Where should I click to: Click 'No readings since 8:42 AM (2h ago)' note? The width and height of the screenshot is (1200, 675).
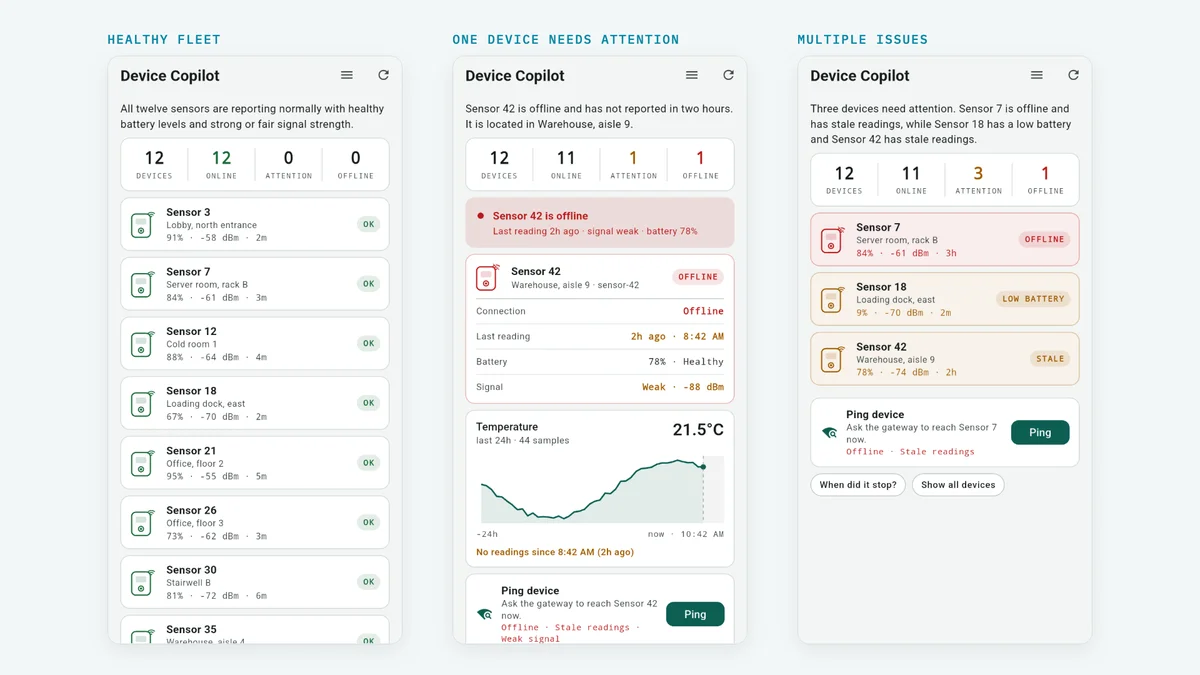coord(555,552)
